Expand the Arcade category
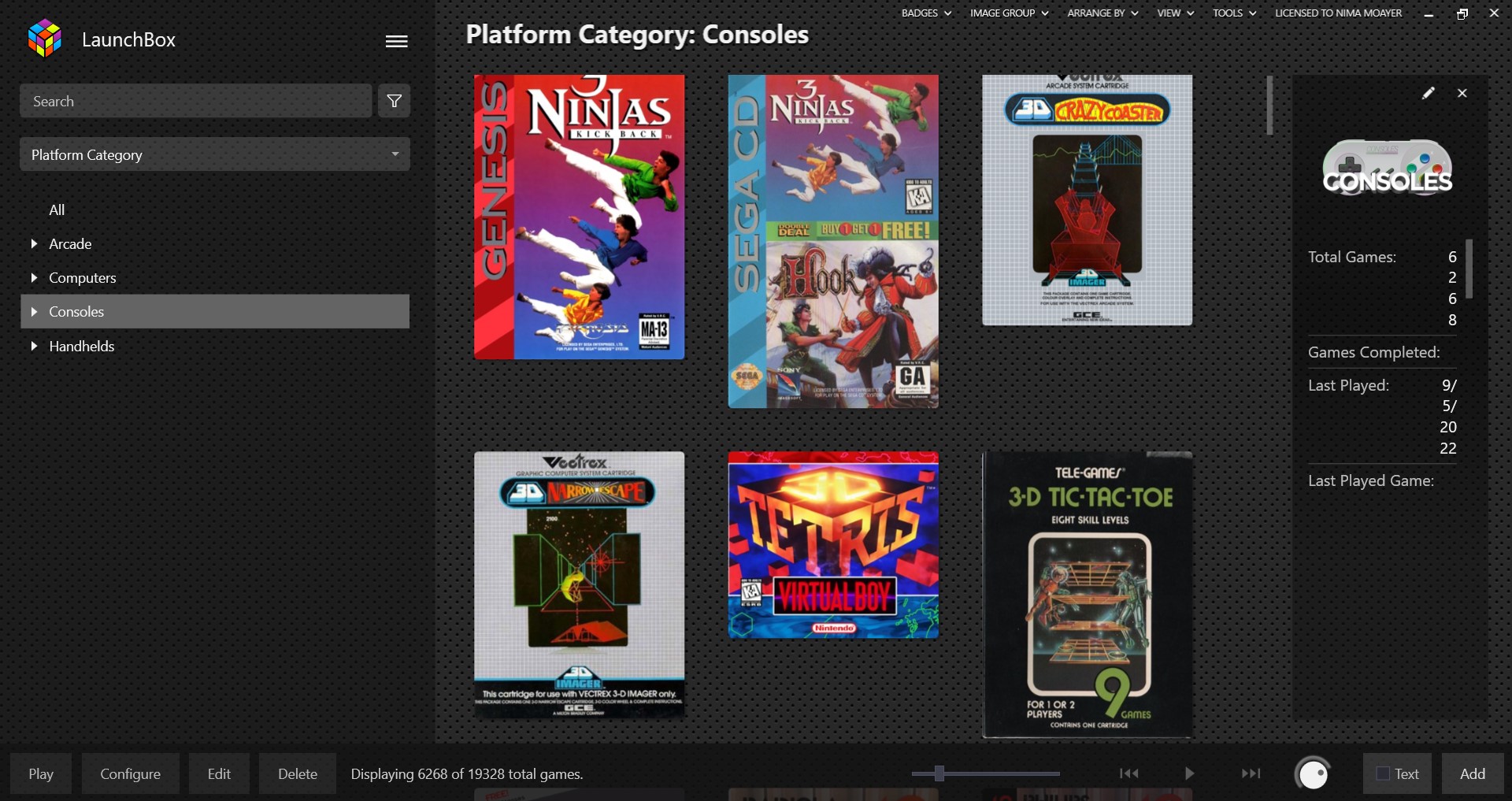Viewport: 1512px width, 801px height. point(34,244)
